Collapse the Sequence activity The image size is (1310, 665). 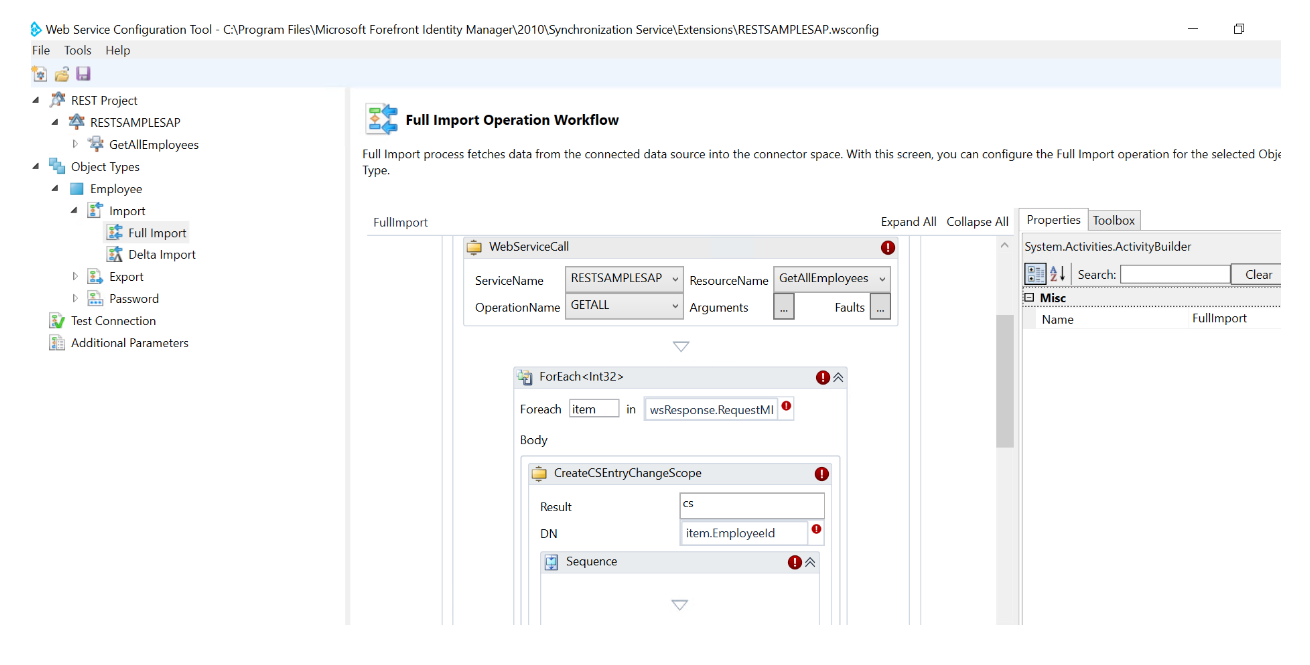click(810, 562)
